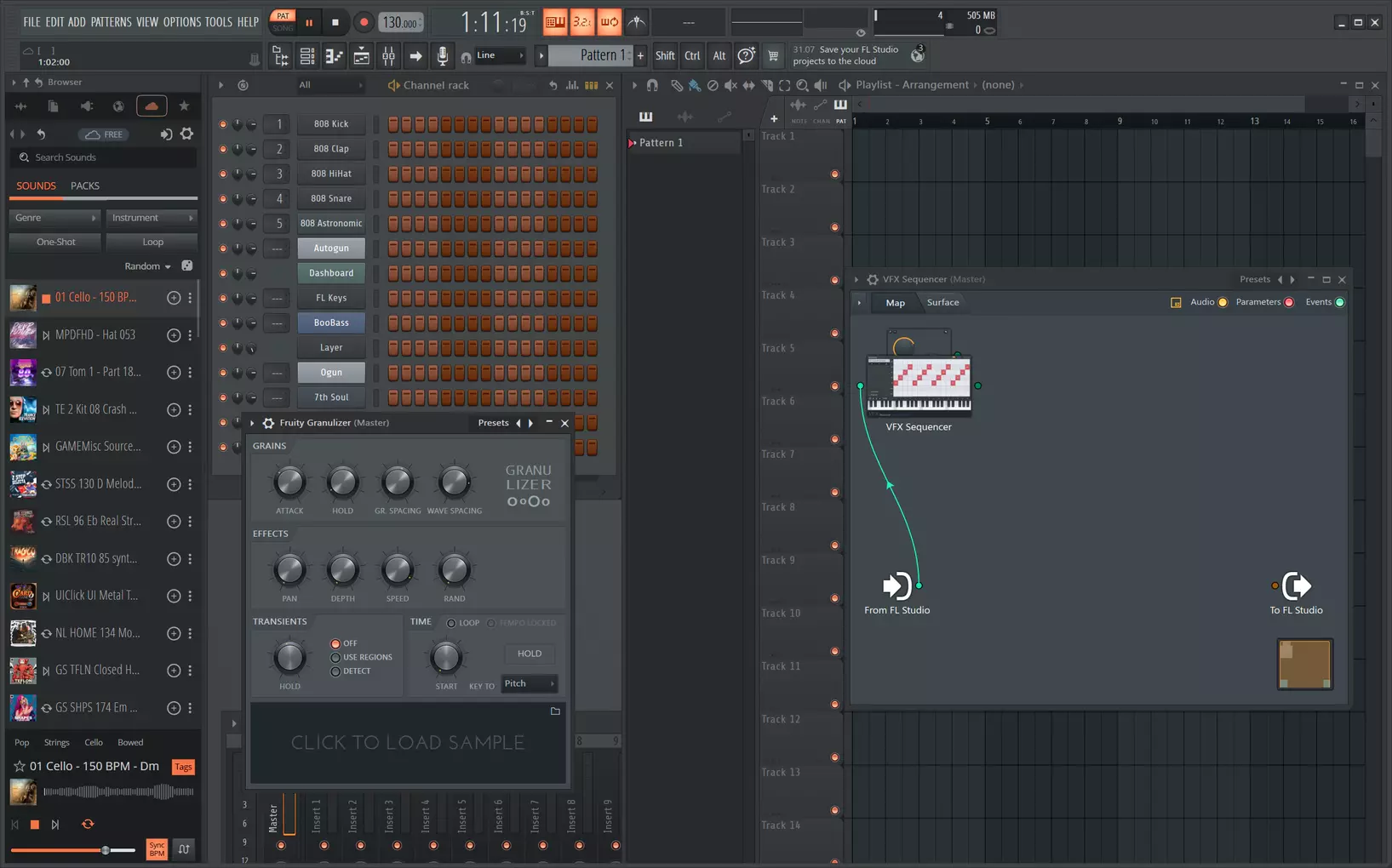Open the help question-mark icon
The height and width of the screenshot is (868, 1392).
pyautogui.click(x=746, y=56)
